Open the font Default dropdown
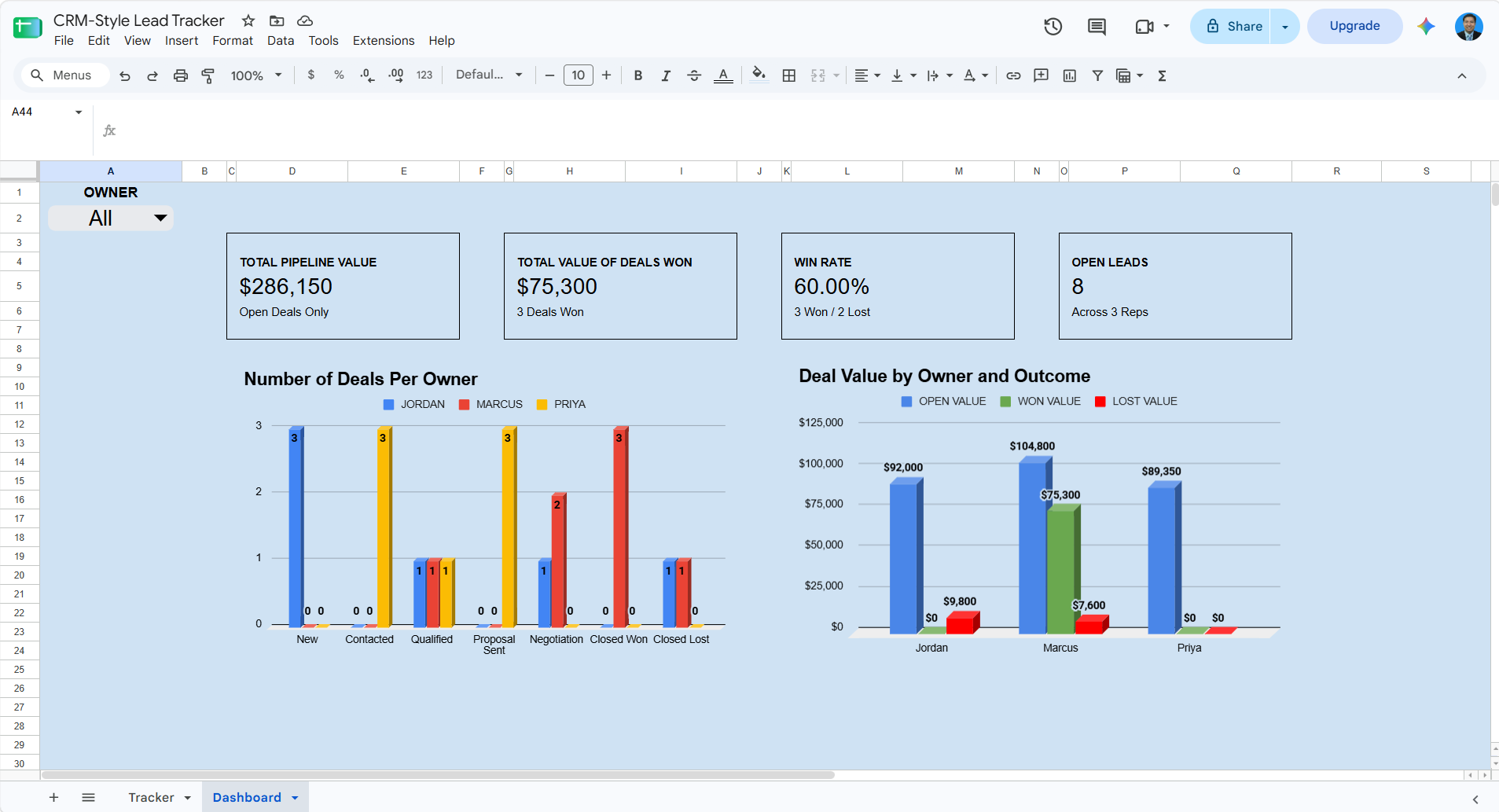 pyautogui.click(x=489, y=75)
